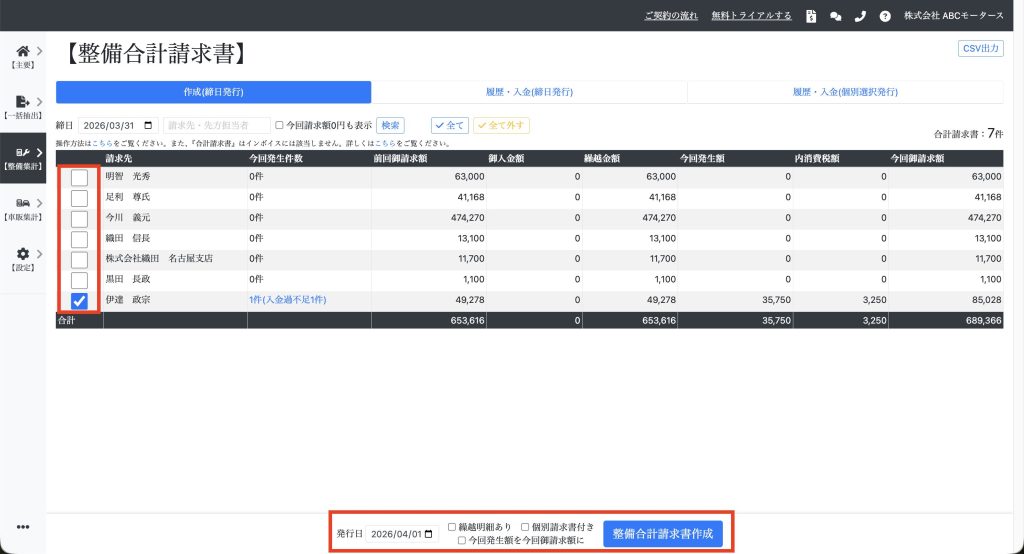
Task: Click the invoice document icon in header
Action: [x=811, y=16]
